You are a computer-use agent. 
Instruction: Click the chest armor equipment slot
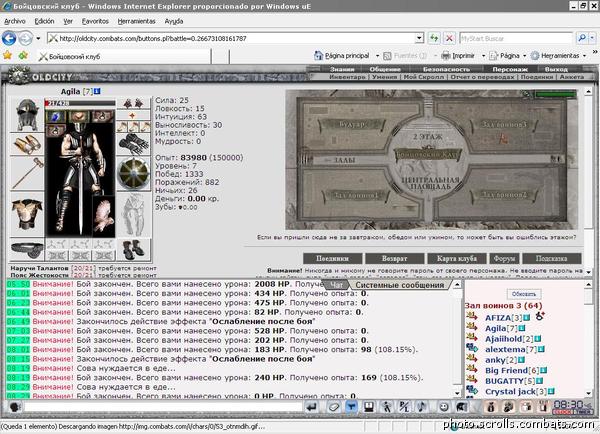pyautogui.click(x=27, y=214)
